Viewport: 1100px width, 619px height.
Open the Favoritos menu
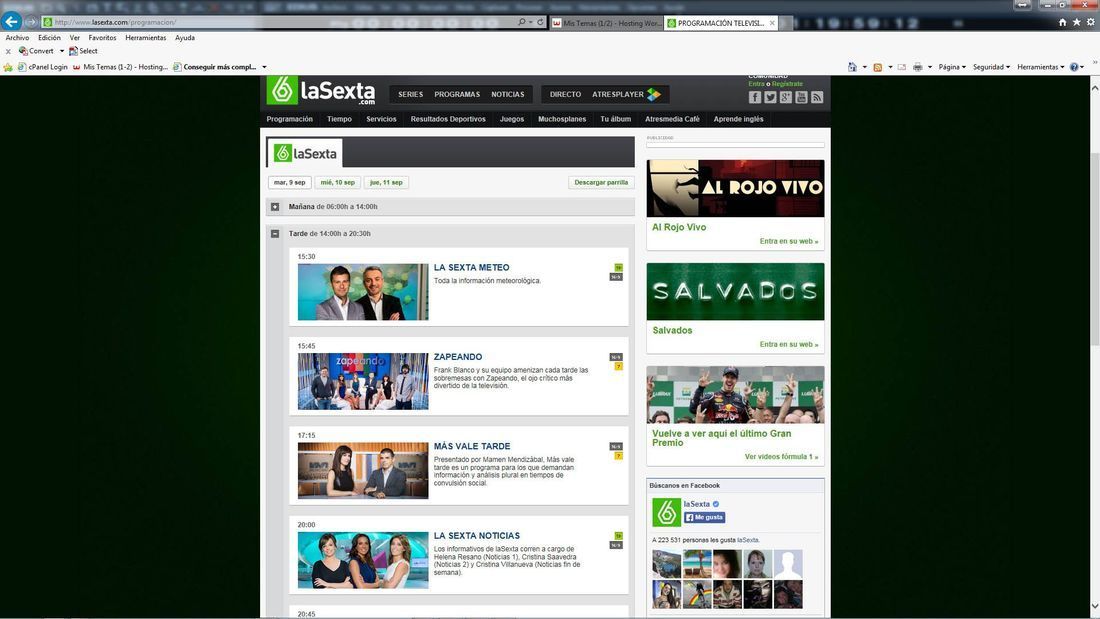tap(102, 38)
